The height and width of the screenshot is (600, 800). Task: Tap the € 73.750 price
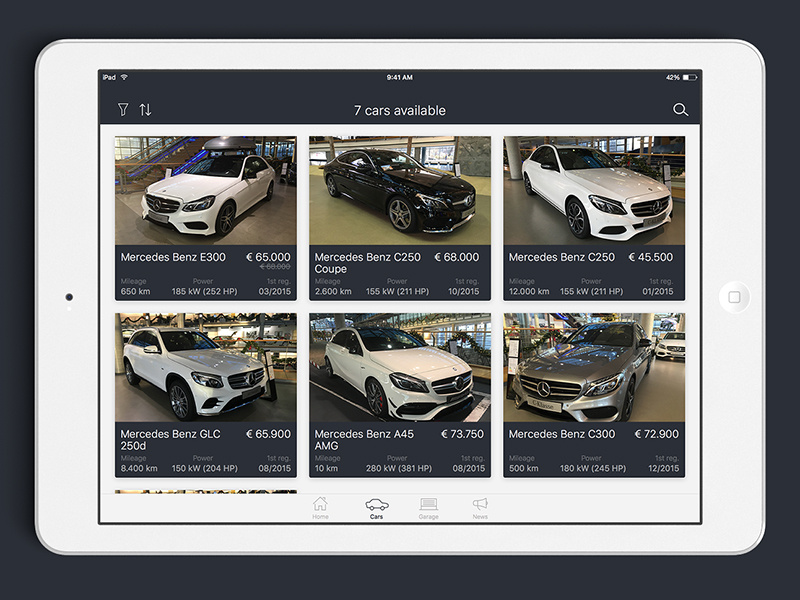pos(462,434)
